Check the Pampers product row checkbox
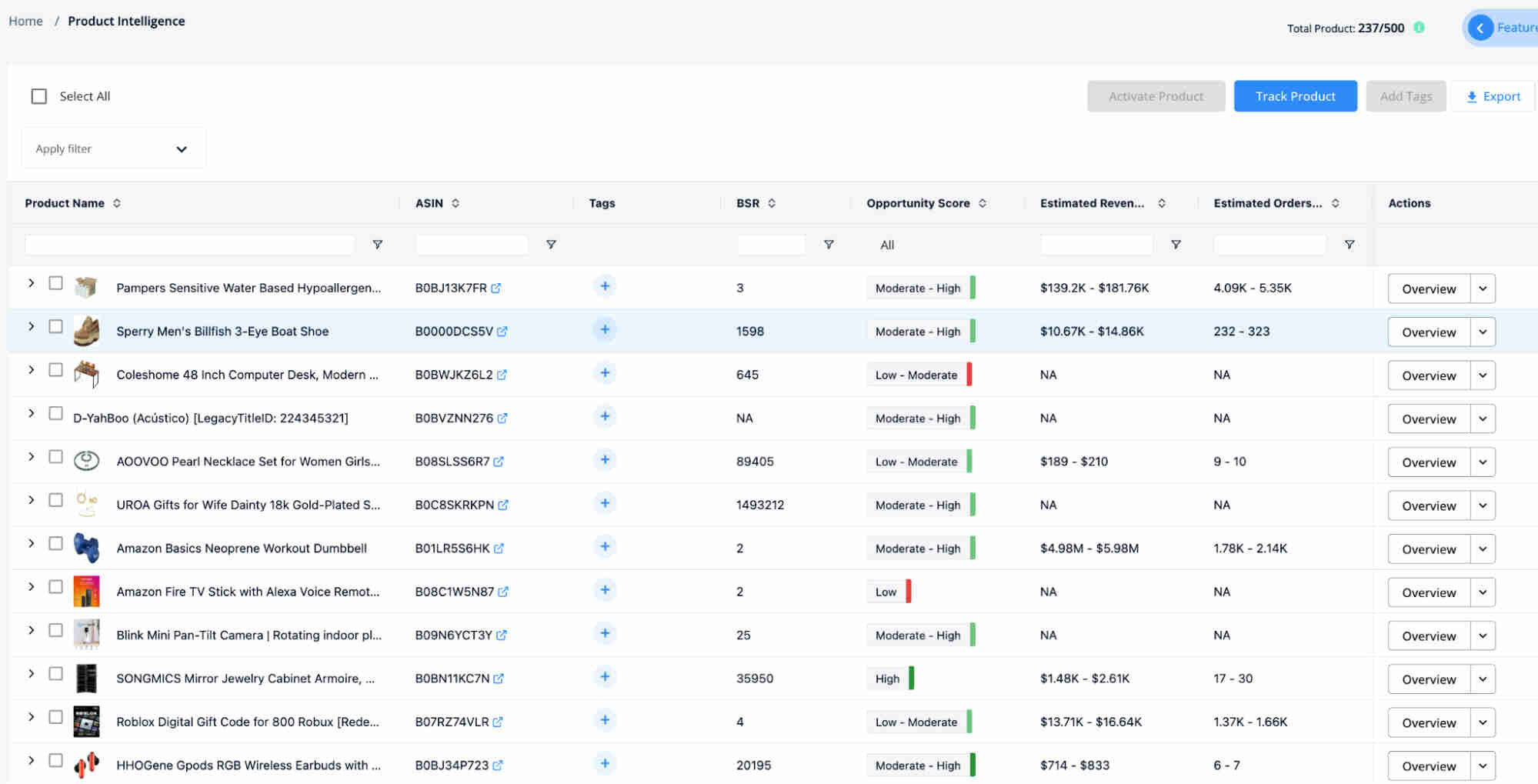Viewport: 1538px width, 784px height. (55, 283)
